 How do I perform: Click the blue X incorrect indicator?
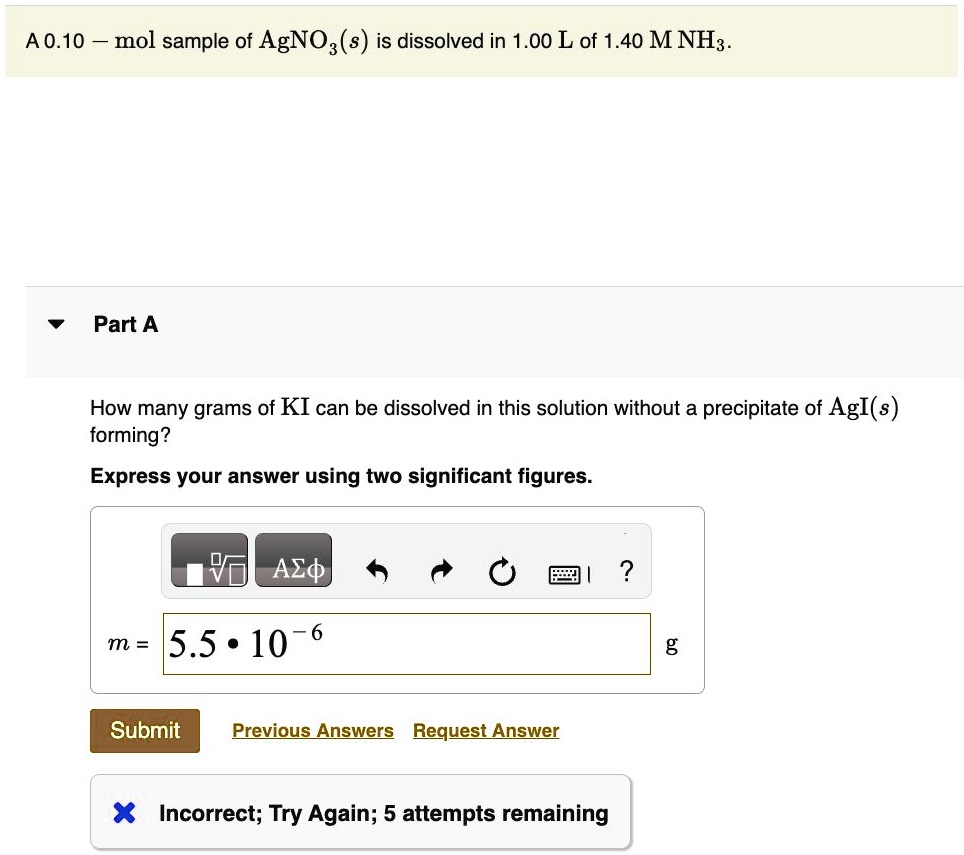pos(123,813)
